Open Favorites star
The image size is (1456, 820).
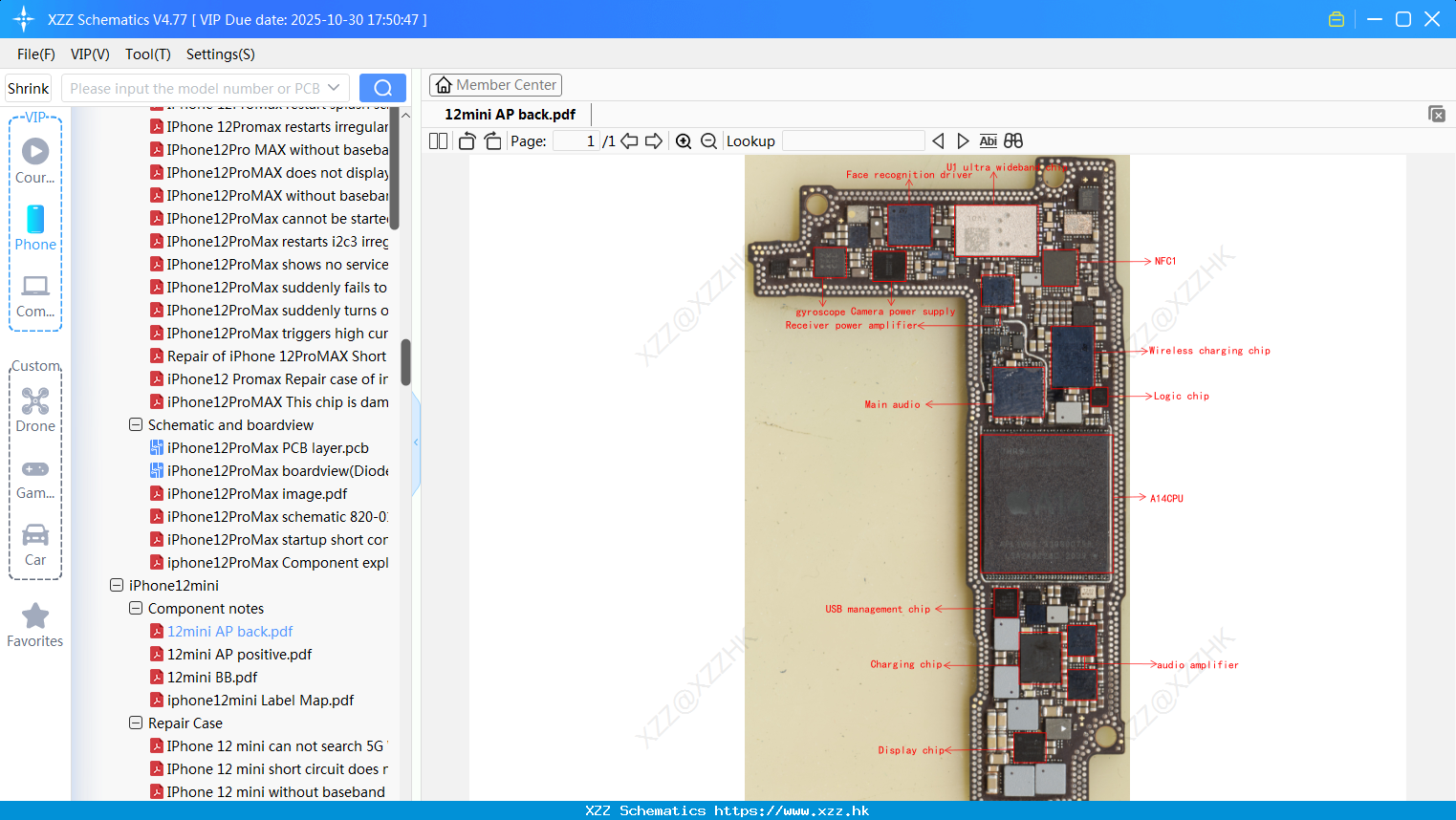35,625
